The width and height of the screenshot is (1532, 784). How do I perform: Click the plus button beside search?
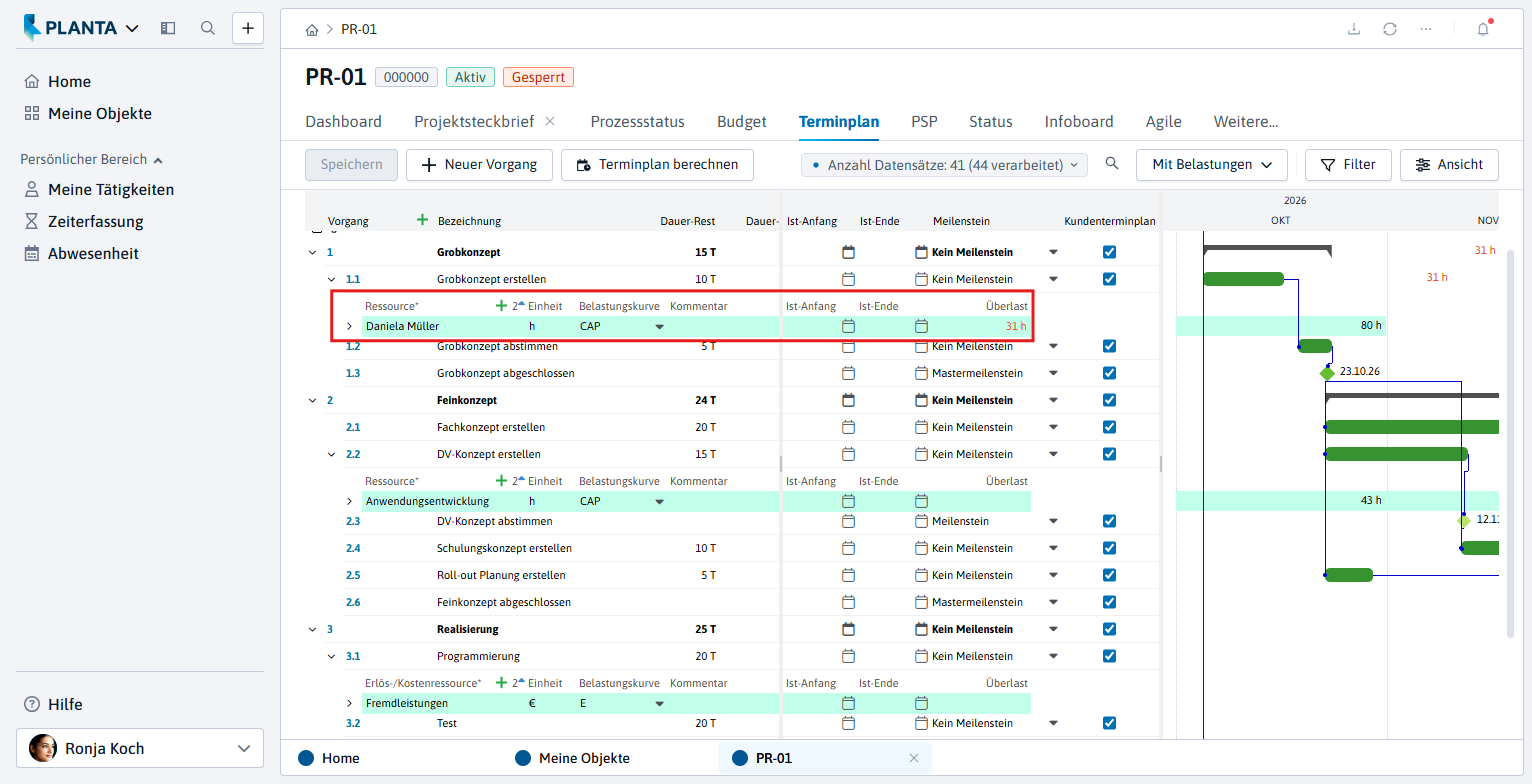pos(248,28)
